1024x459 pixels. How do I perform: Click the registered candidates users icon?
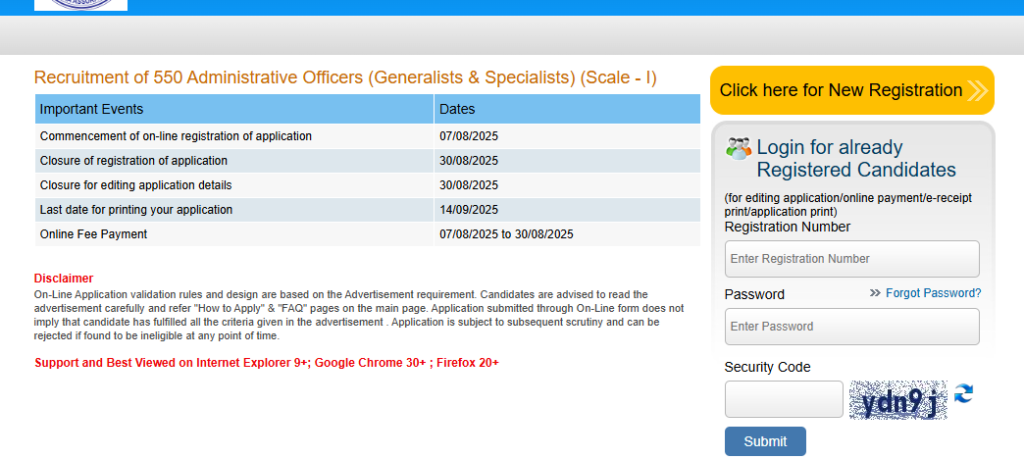point(738,148)
